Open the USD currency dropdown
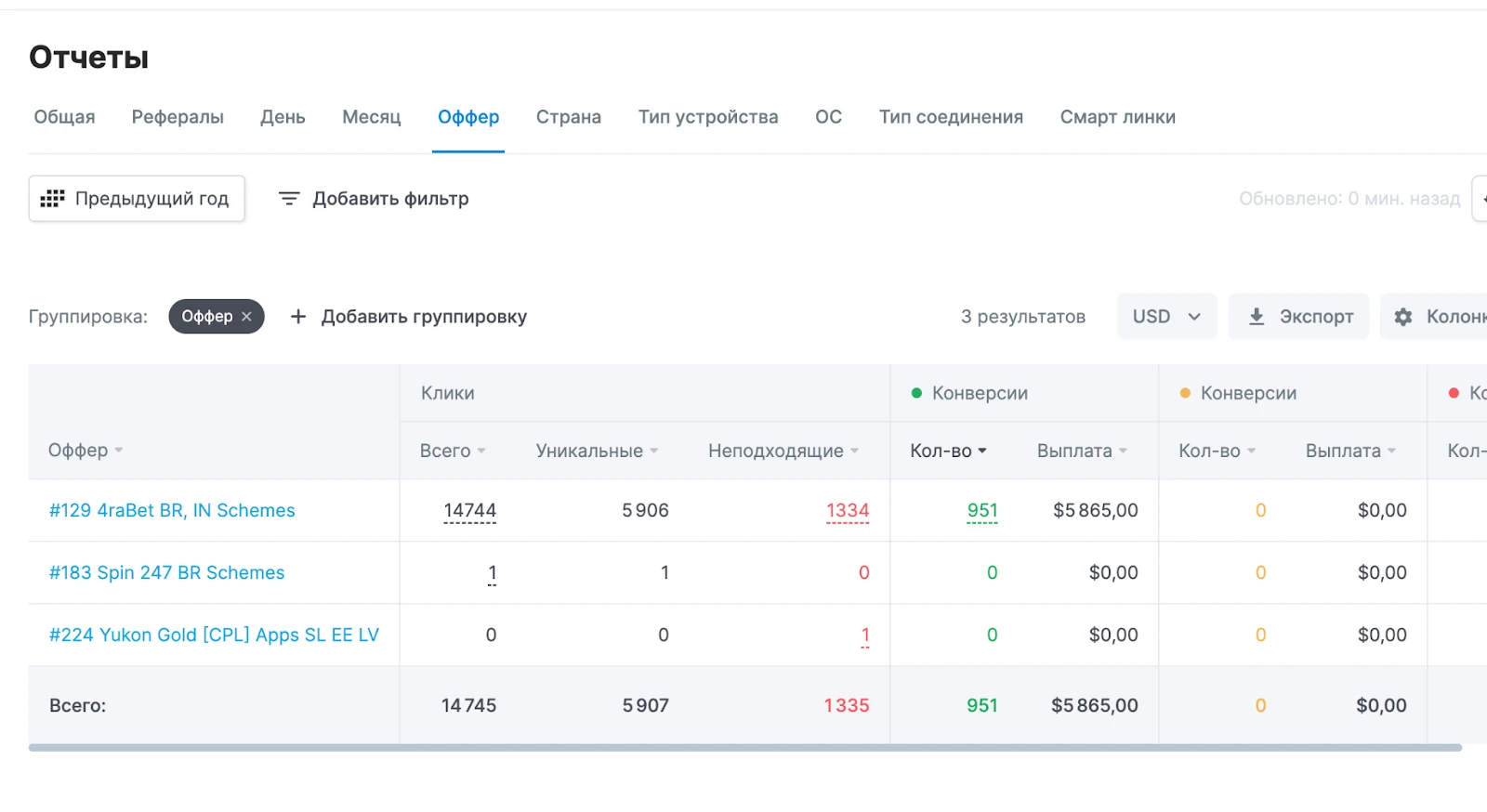1487x812 pixels. pyautogui.click(x=1166, y=317)
